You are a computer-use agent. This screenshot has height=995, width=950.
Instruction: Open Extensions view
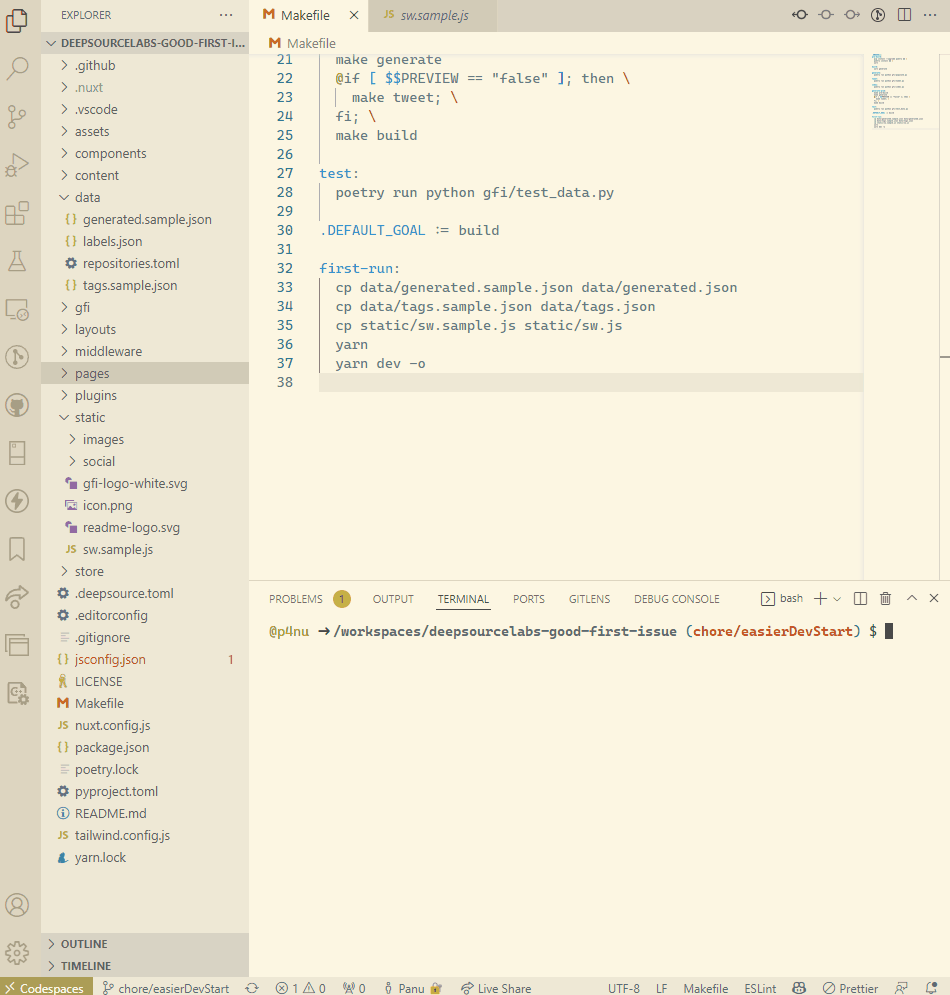(17, 213)
